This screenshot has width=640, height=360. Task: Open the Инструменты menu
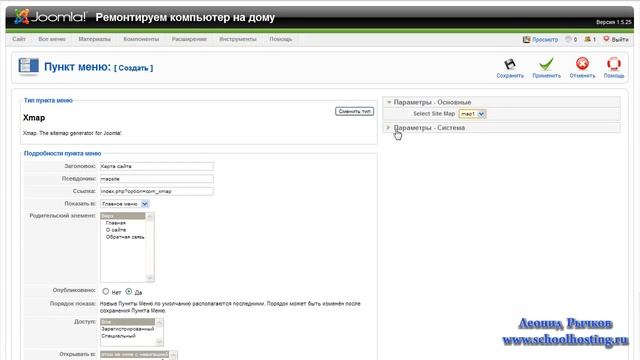tap(238, 39)
